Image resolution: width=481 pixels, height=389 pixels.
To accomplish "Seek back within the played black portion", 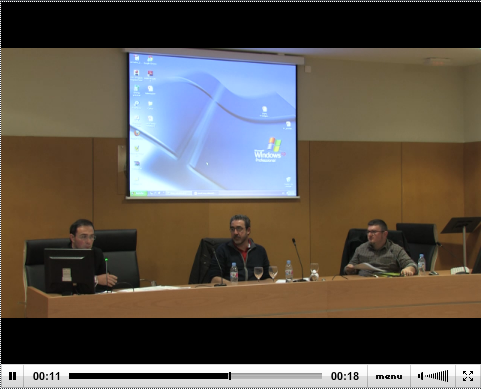I will click(149, 376).
